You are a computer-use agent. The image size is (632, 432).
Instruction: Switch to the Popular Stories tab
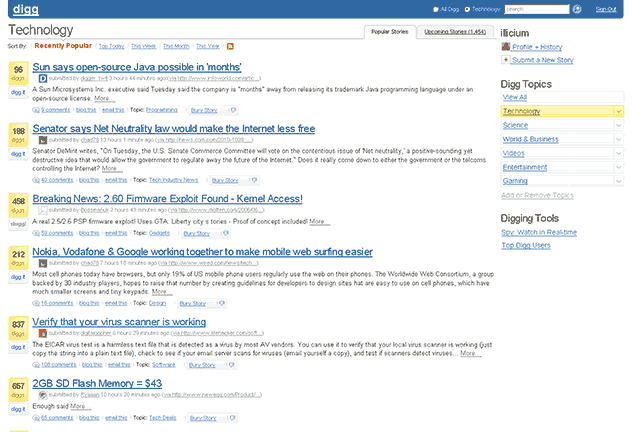[x=389, y=31]
